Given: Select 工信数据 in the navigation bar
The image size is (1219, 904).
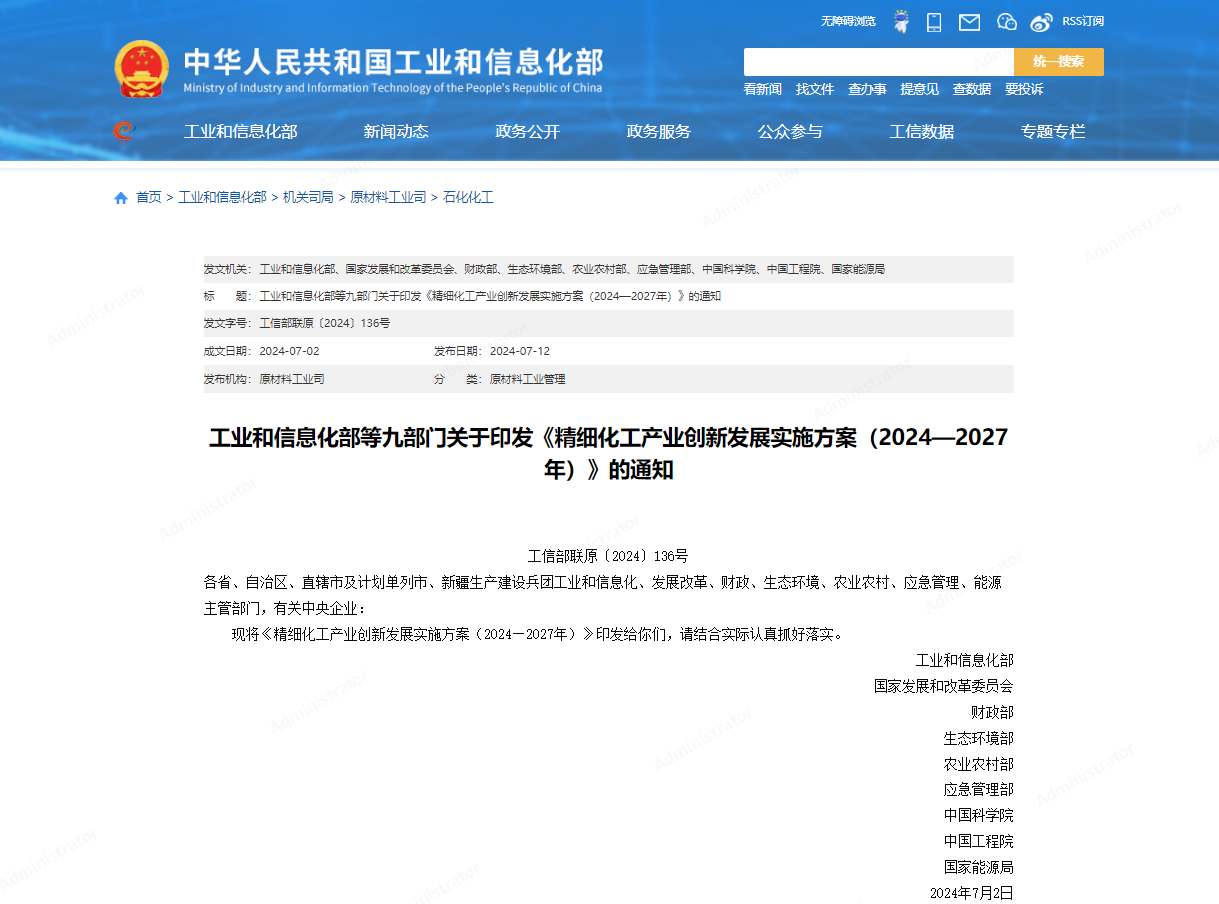Looking at the screenshot, I should point(921,131).
